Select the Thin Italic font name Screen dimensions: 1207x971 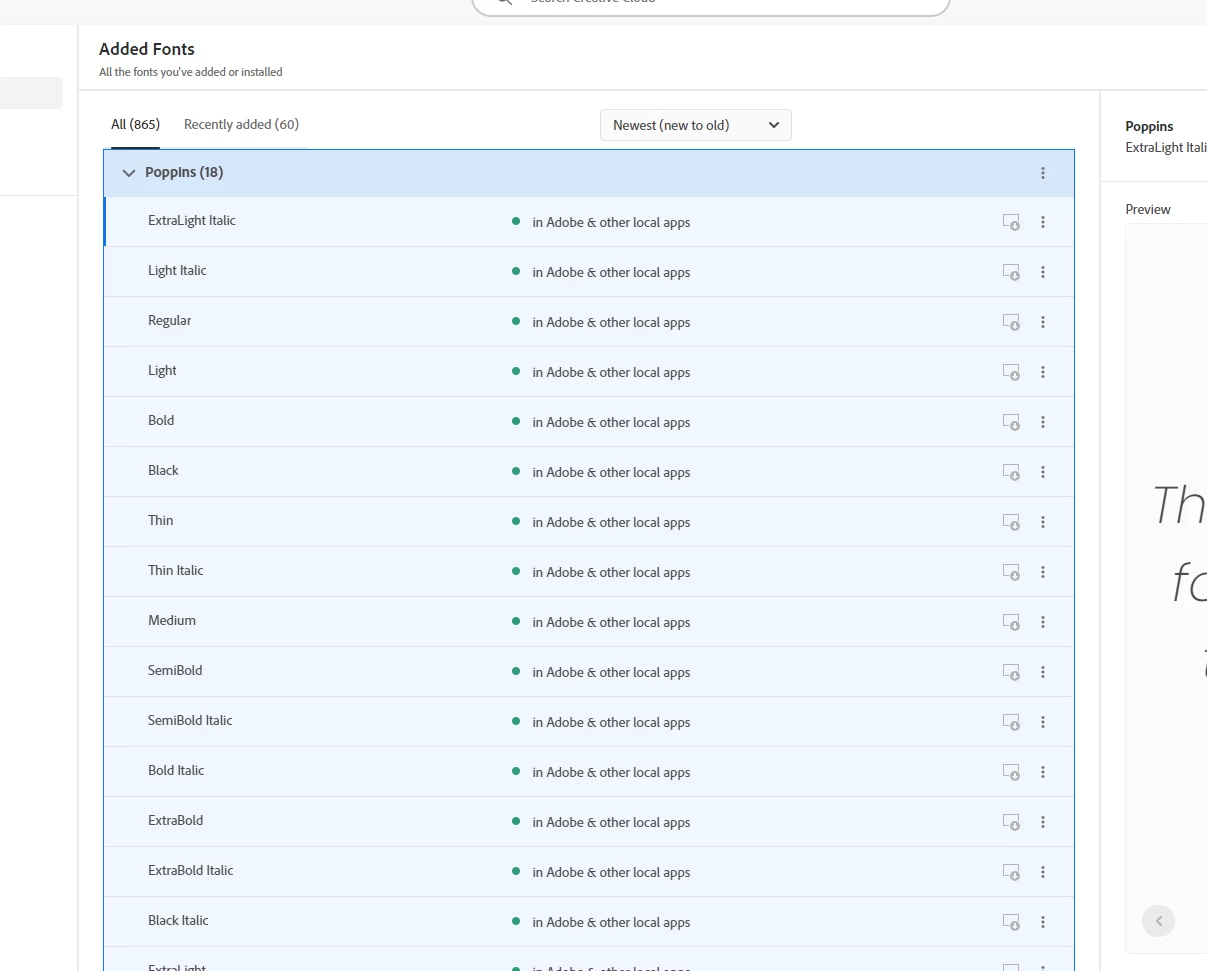coord(175,571)
